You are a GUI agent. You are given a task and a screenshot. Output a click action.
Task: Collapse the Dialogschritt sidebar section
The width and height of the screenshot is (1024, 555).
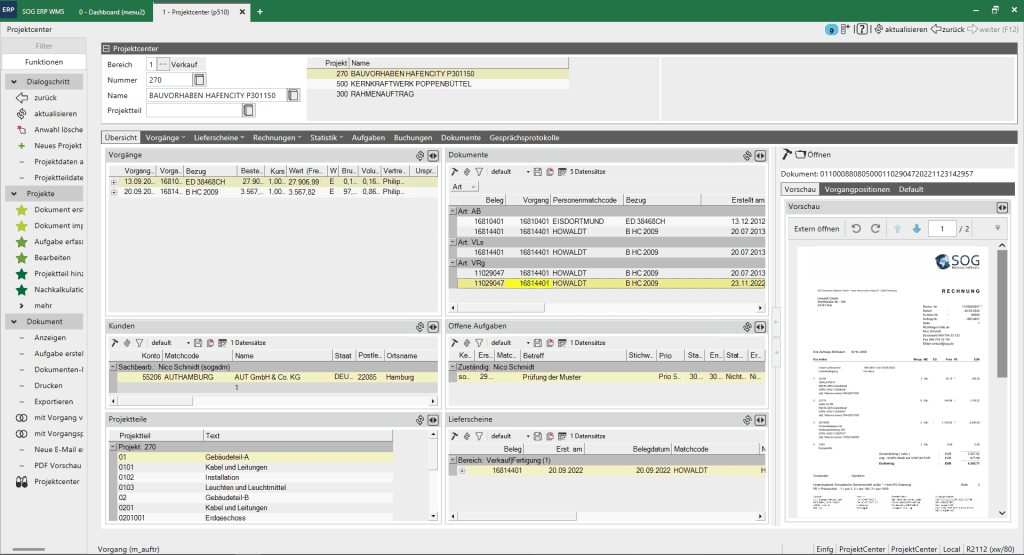(x=14, y=82)
